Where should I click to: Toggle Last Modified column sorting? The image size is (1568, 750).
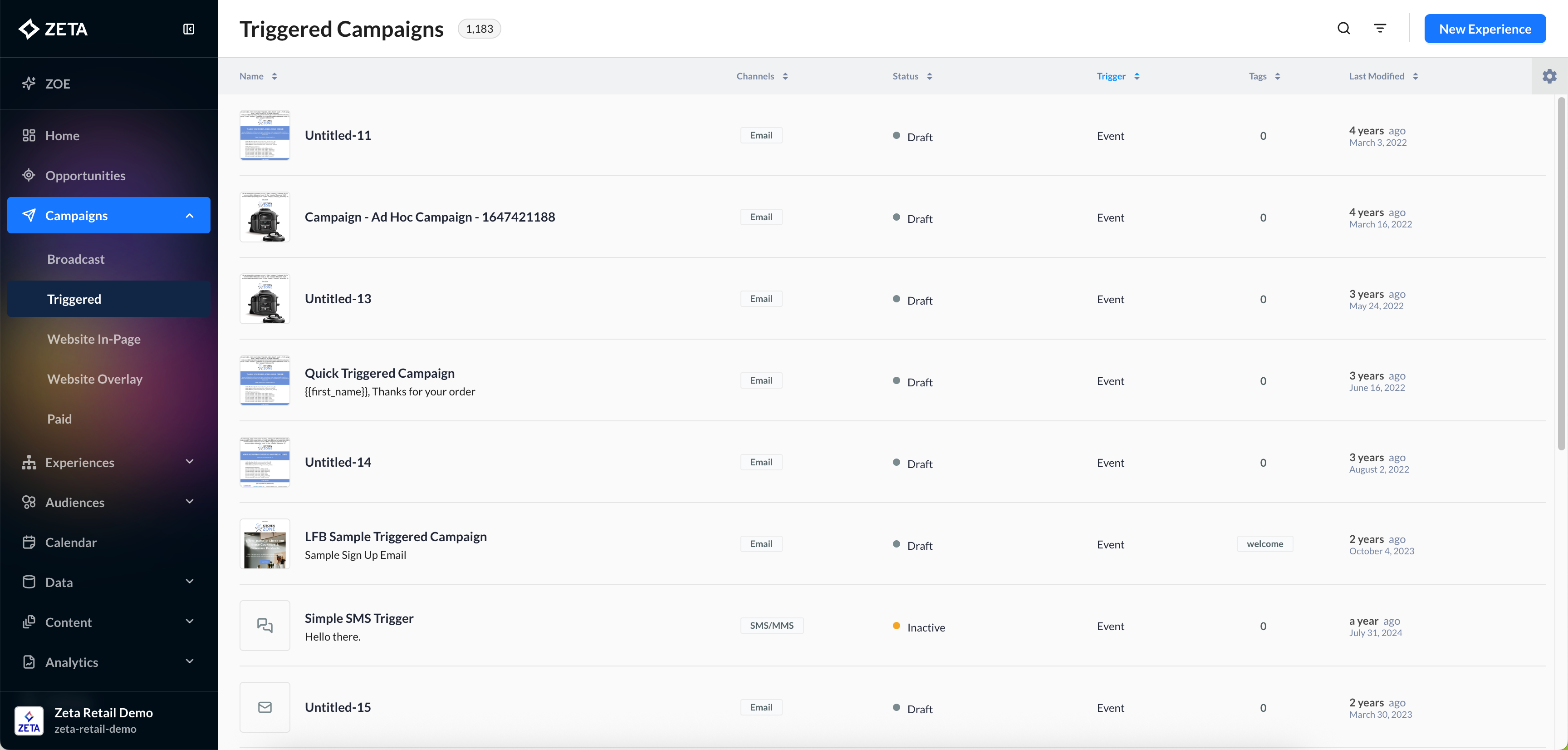coord(1415,76)
